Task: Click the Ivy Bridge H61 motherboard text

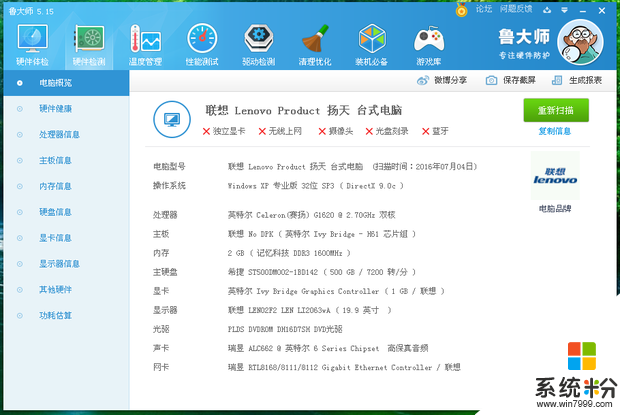Action: tap(322, 234)
